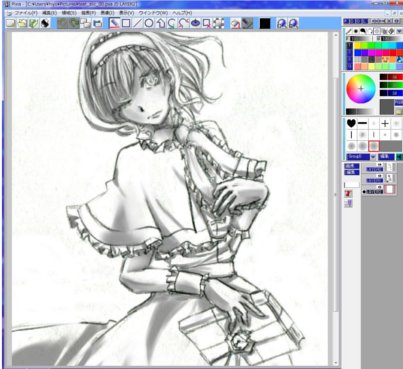The image size is (403, 369).
Task: Click the solid round dot icon in the right panel
Action: pyautogui.click(x=356, y=31)
